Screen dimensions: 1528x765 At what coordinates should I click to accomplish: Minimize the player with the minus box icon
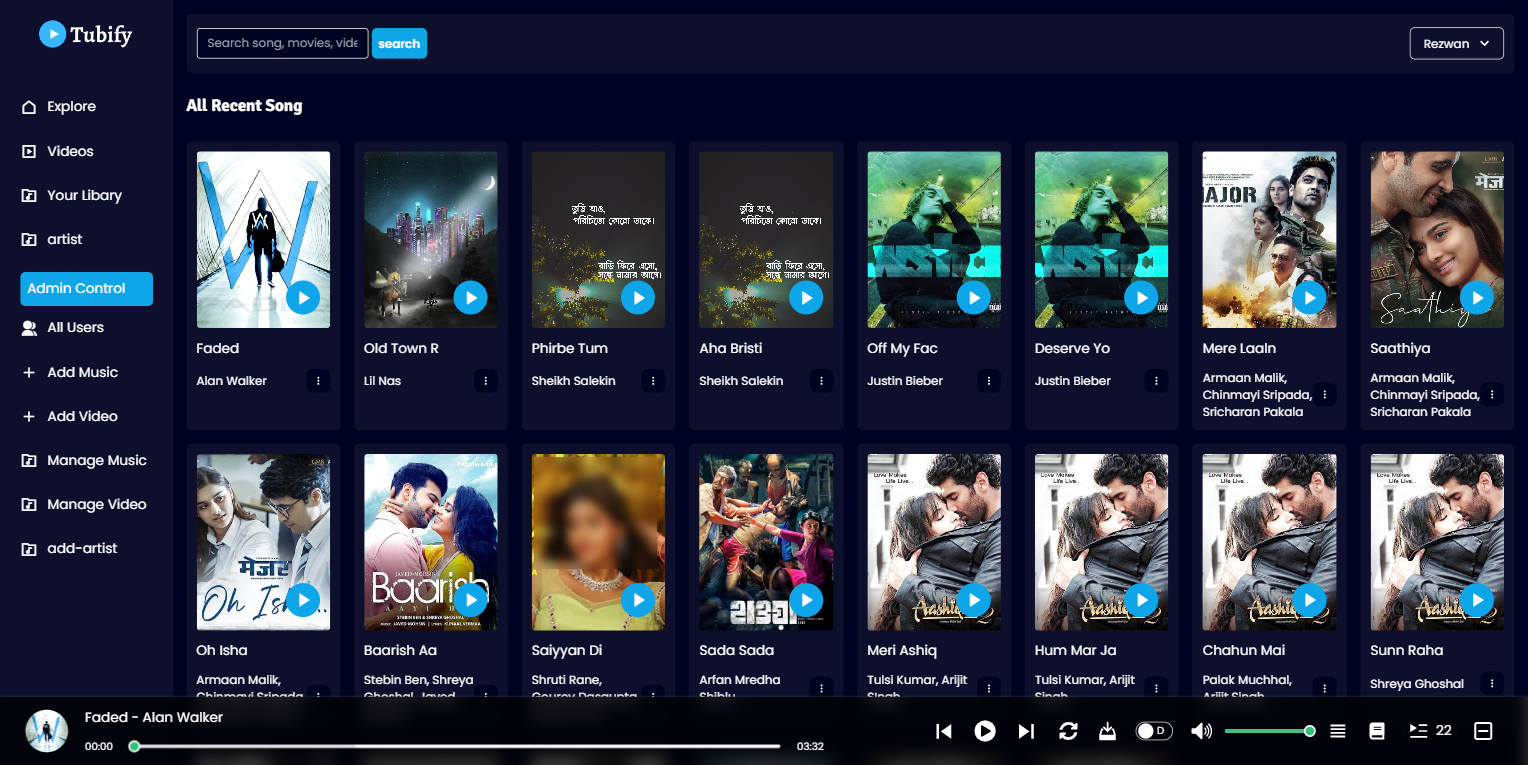point(1483,731)
